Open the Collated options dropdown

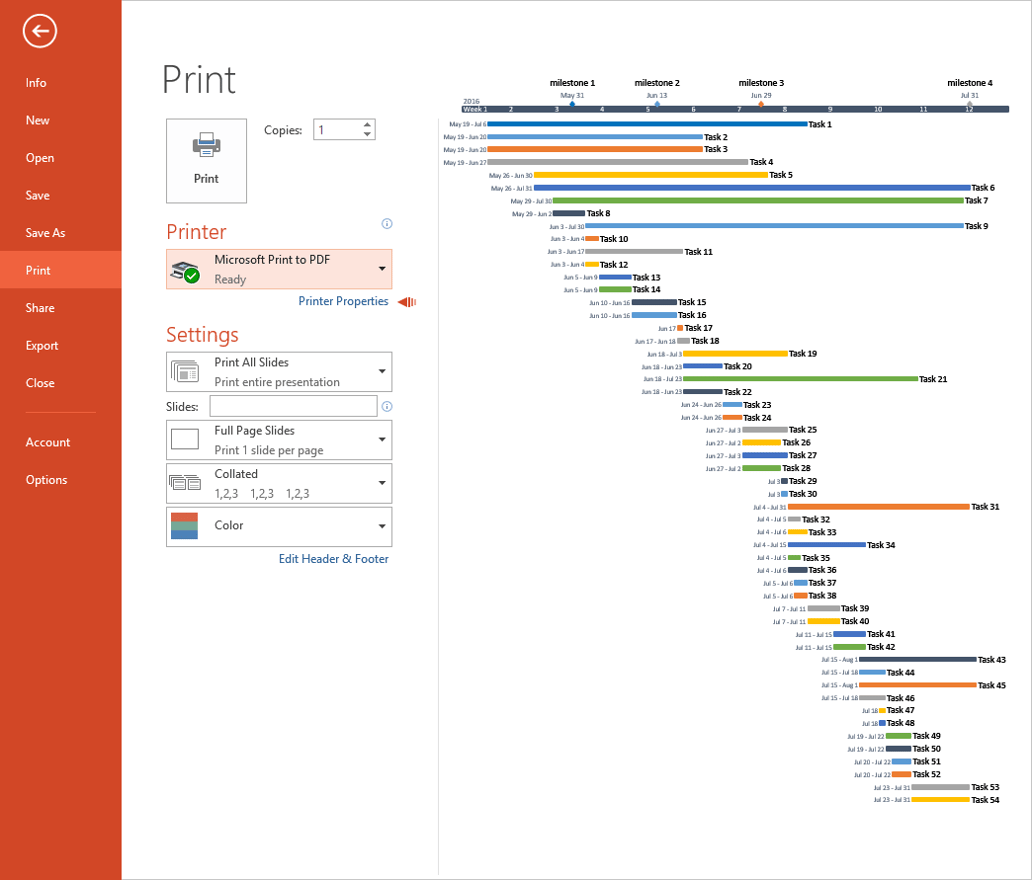383,482
